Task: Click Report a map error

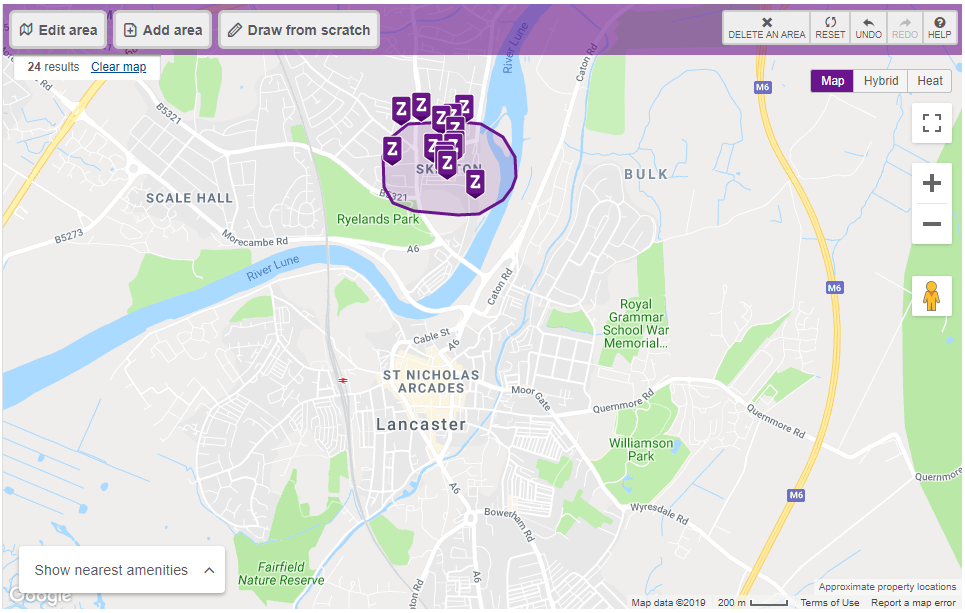Action: (x=913, y=603)
